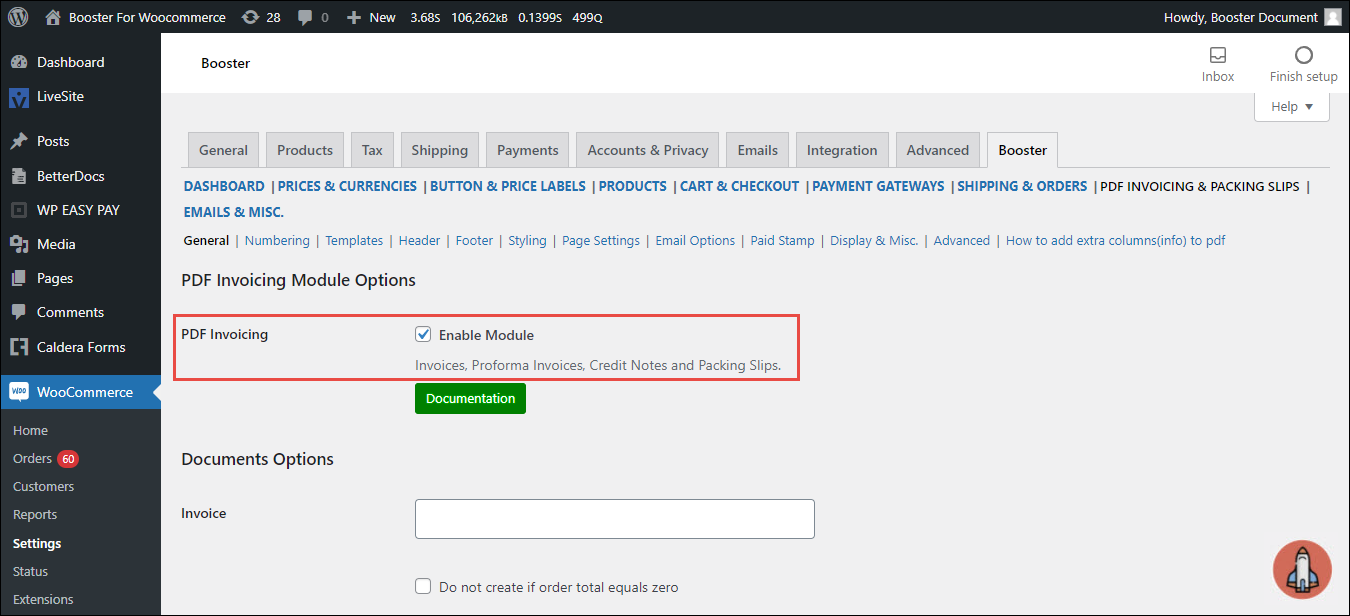This screenshot has width=1350, height=616.
Task: Go to Footer sub-section
Action: pyautogui.click(x=474, y=240)
